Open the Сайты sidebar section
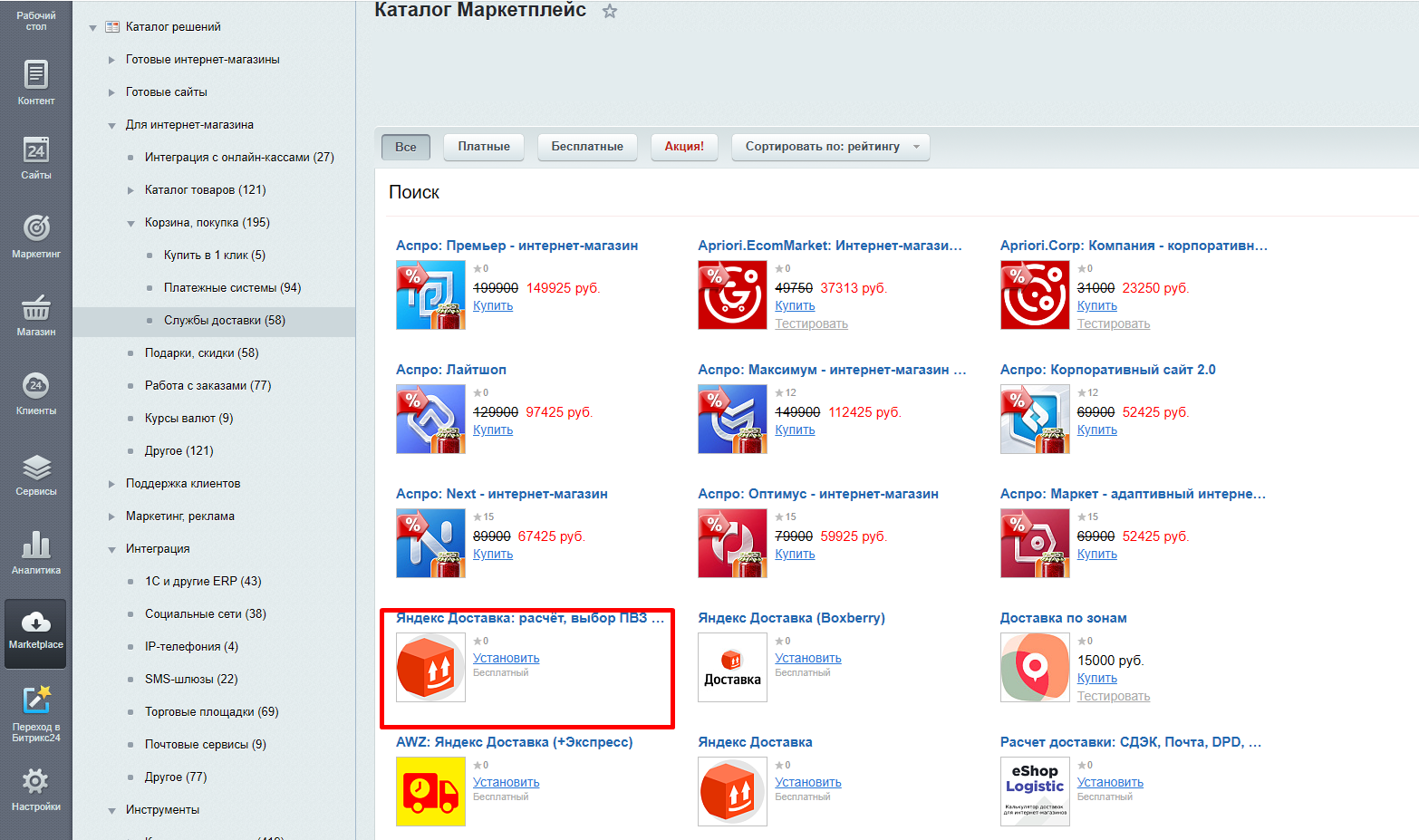Viewport: 1419px width, 840px height. coord(35,158)
